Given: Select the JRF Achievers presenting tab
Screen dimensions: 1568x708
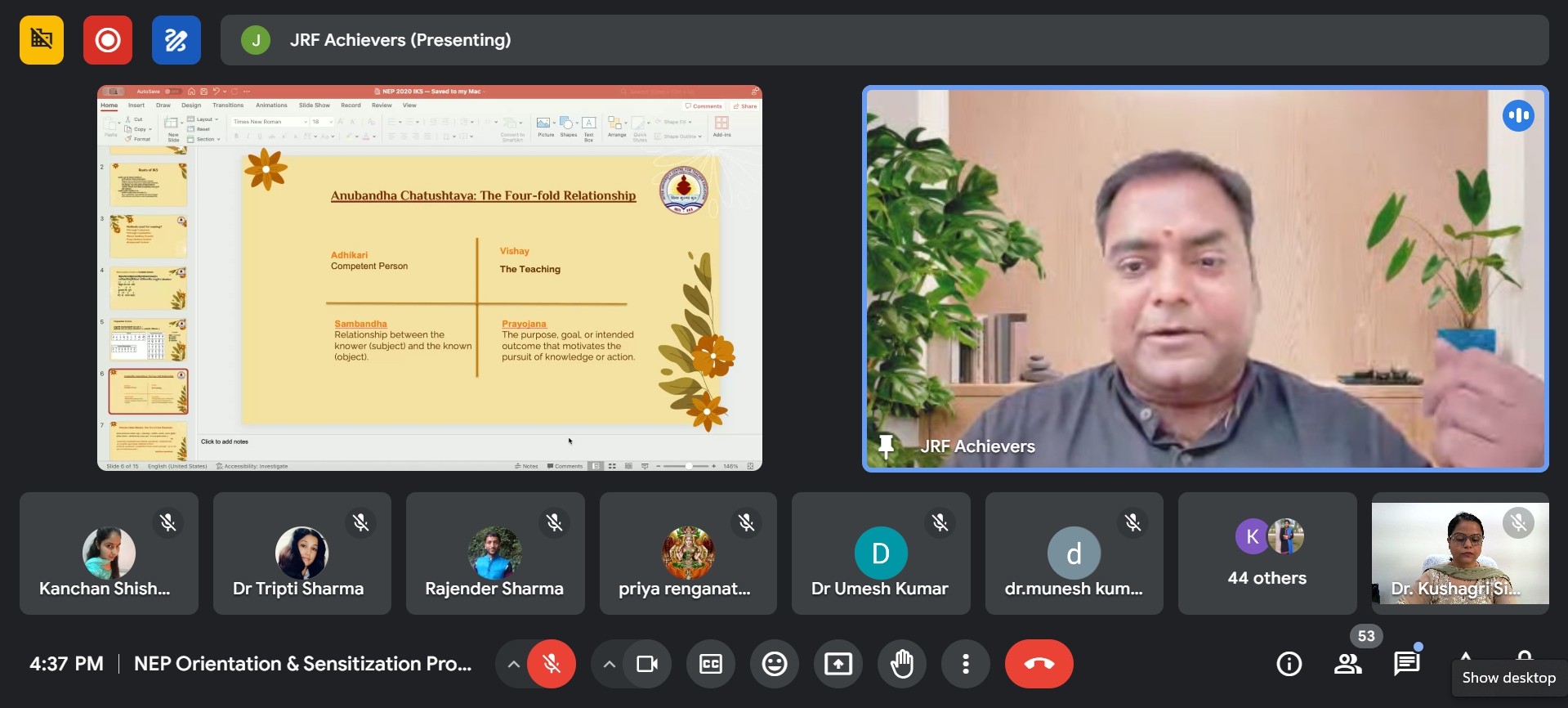Looking at the screenshot, I should [x=884, y=40].
